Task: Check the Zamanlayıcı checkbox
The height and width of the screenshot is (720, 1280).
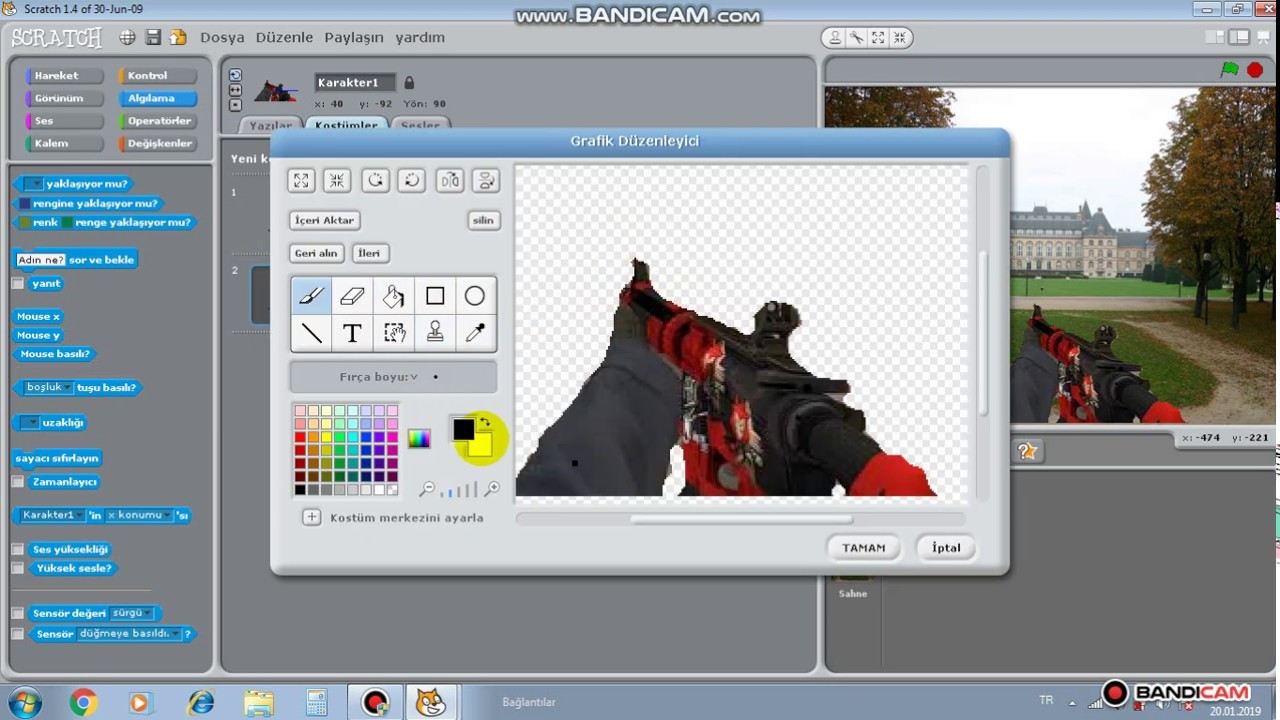Action: (x=18, y=481)
